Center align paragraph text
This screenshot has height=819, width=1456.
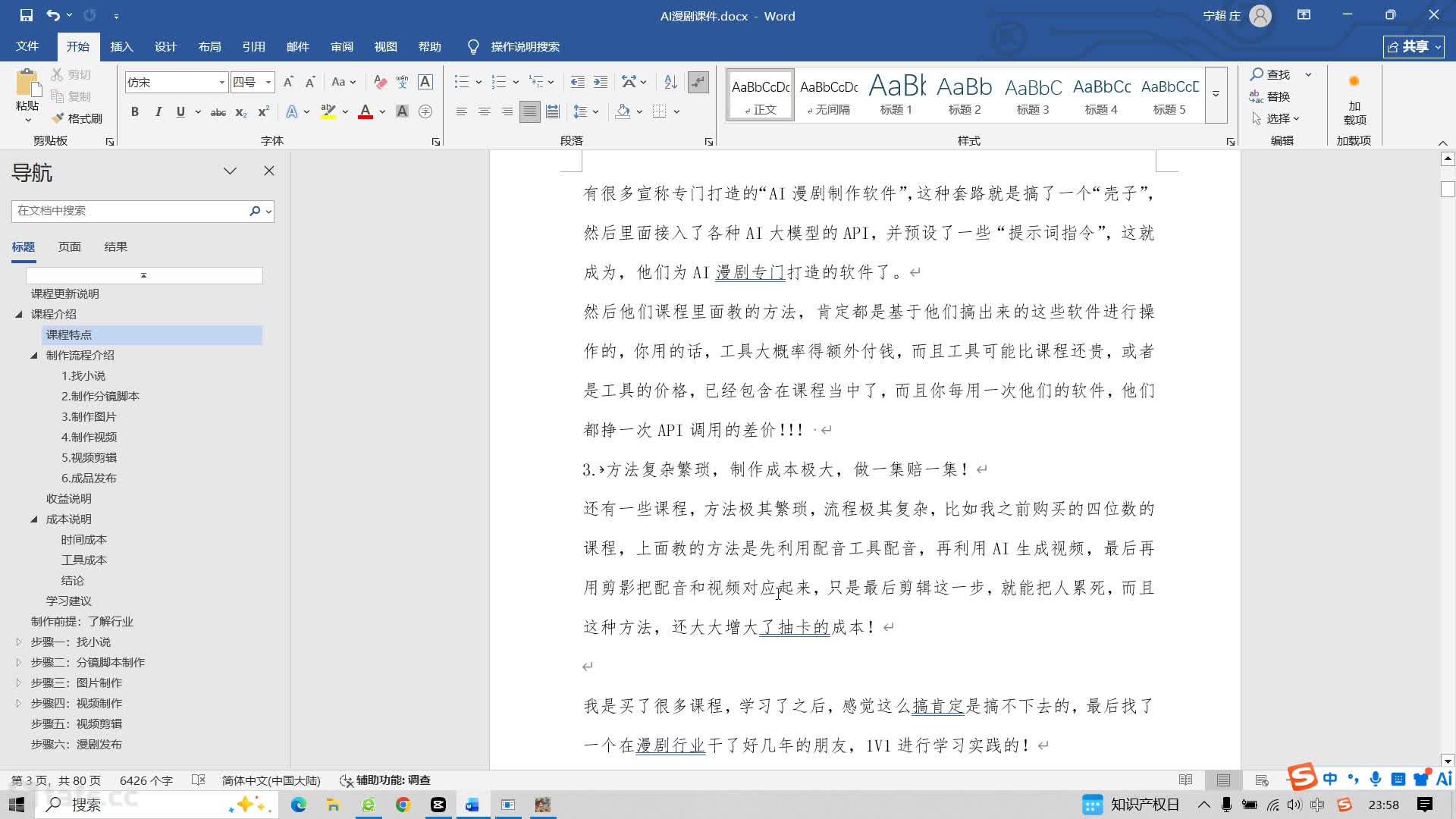coord(484,112)
